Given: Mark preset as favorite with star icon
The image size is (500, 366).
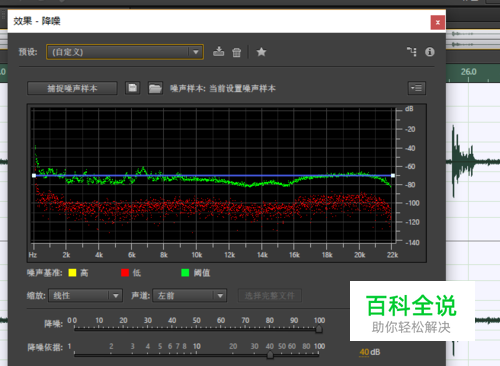Looking at the screenshot, I should 261,52.
